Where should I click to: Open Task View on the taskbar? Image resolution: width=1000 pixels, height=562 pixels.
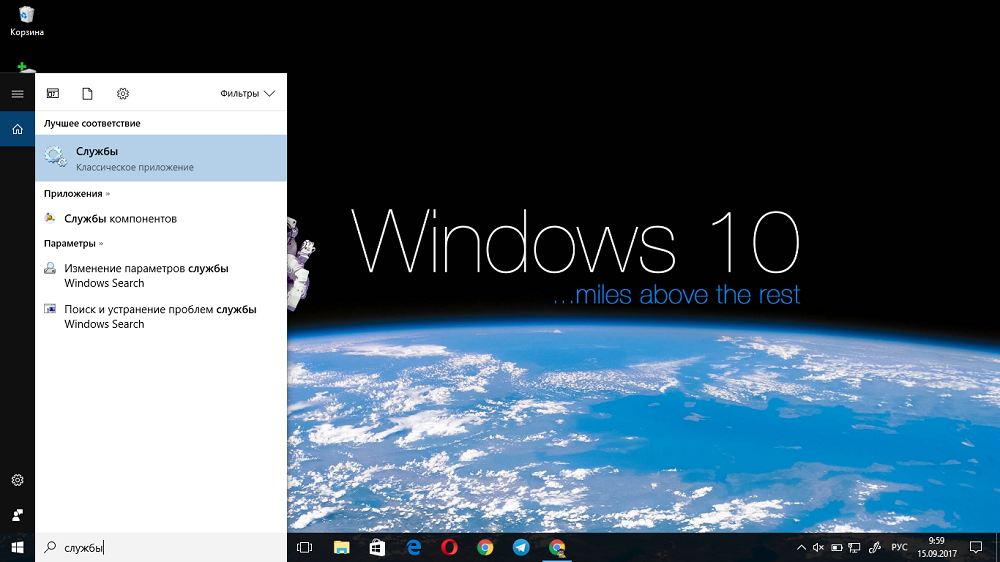click(305, 547)
